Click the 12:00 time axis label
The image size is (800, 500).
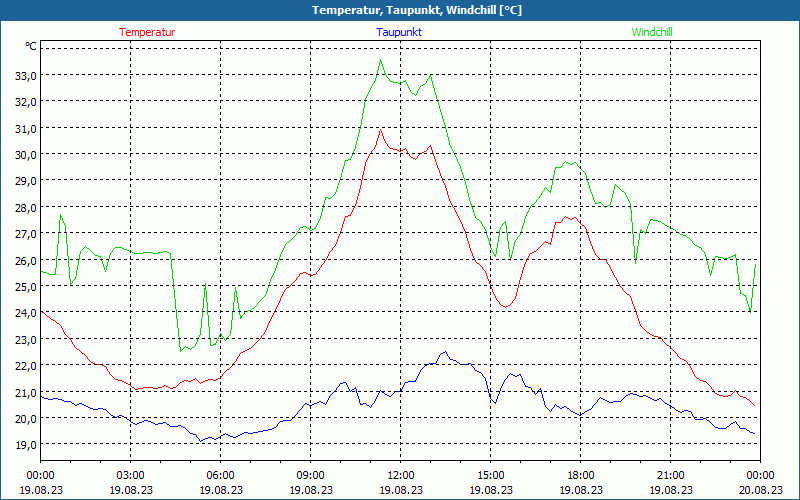pyautogui.click(x=401, y=476)
